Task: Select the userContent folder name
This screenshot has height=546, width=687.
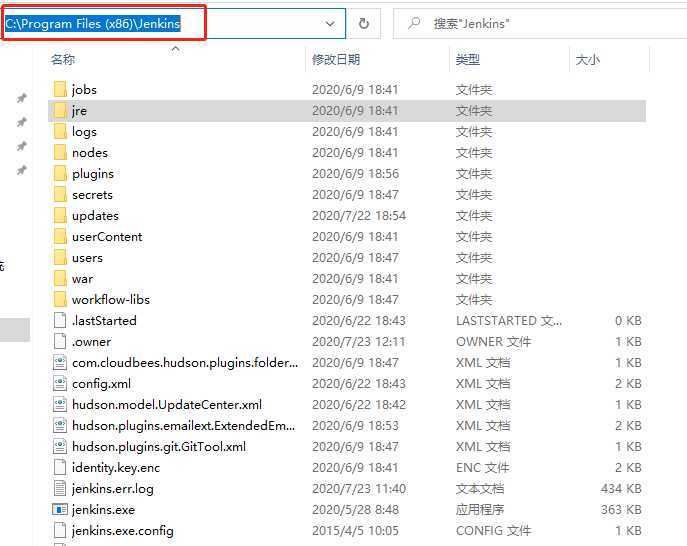Action: tap(107, 237)
